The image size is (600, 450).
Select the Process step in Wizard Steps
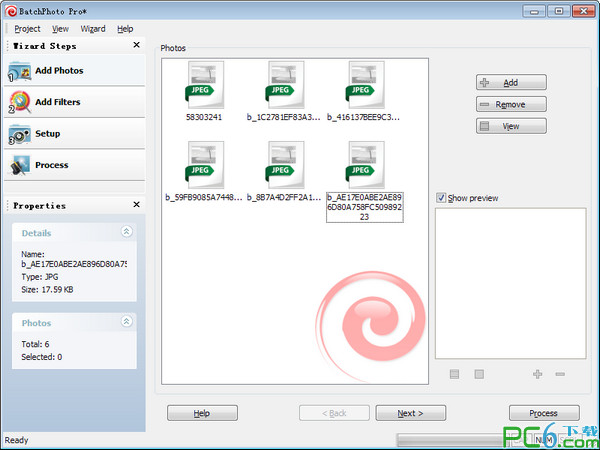(75, 165)
